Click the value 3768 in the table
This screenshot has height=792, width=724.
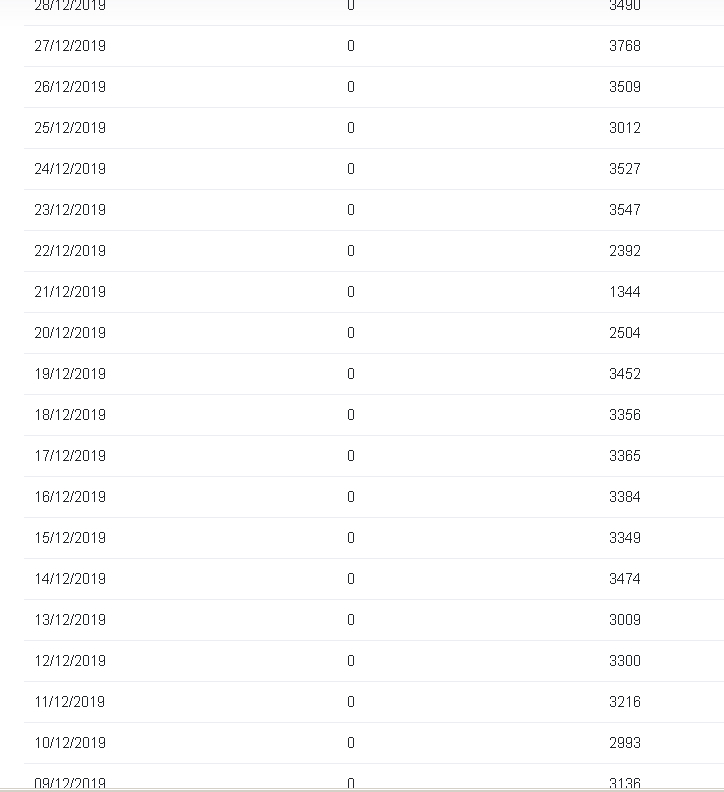pyautogui.click(x=624, y=46)
